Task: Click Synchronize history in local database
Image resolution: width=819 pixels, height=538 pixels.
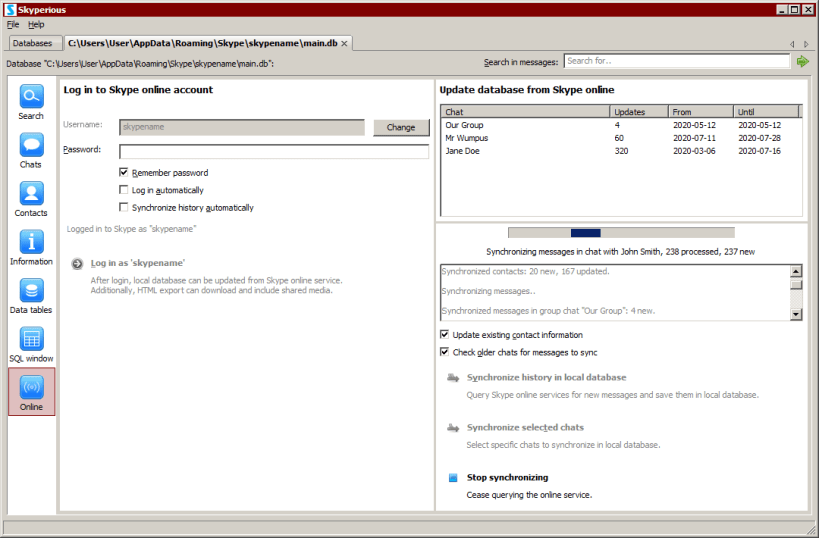Action: coord(546,377)
